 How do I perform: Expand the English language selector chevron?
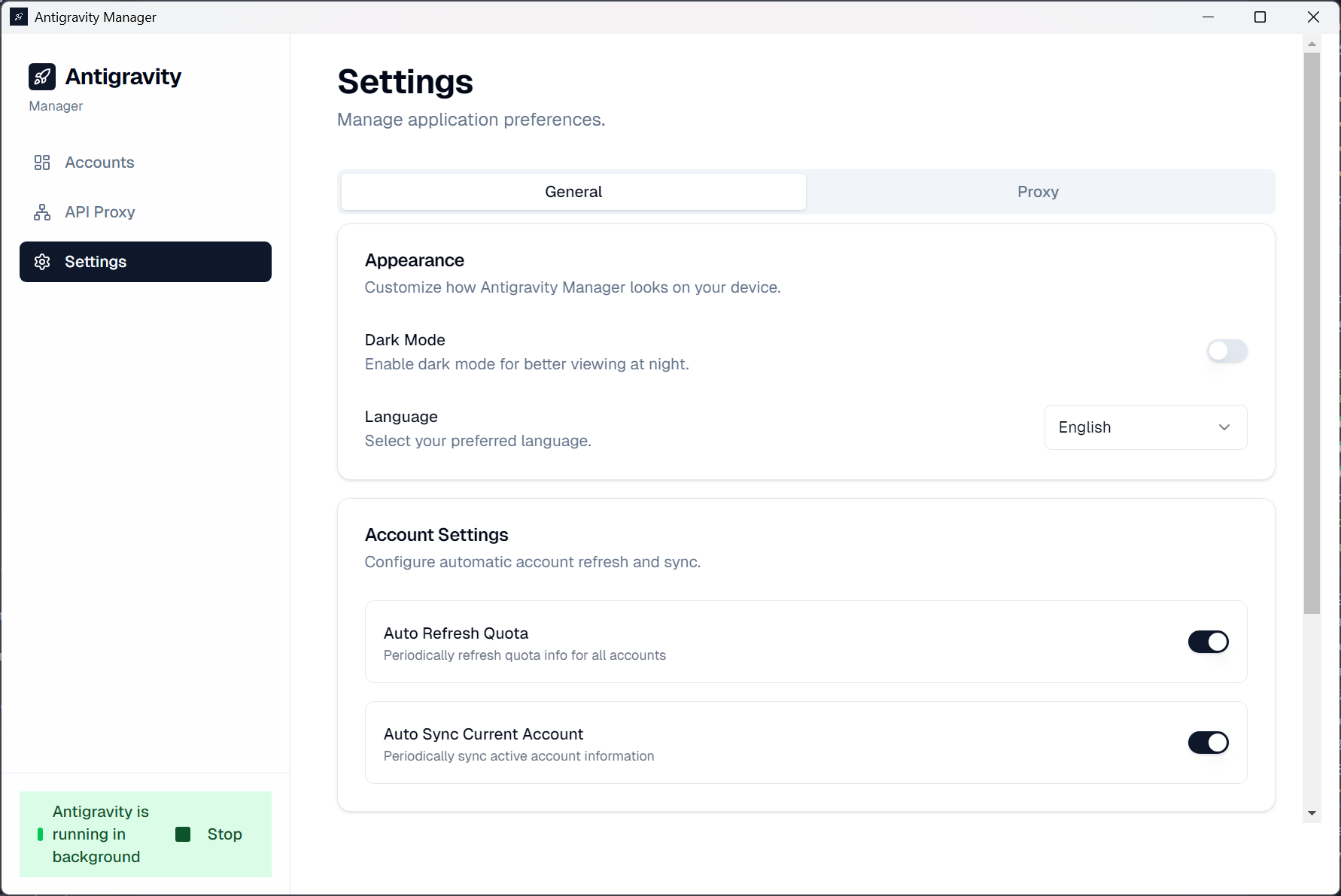click(x=1223, y=427)
